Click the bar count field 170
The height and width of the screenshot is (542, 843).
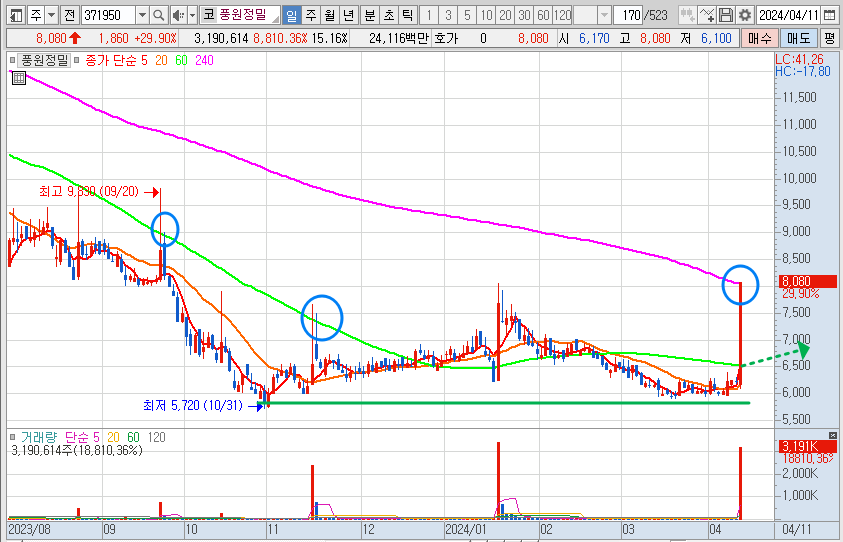(630, 15)
